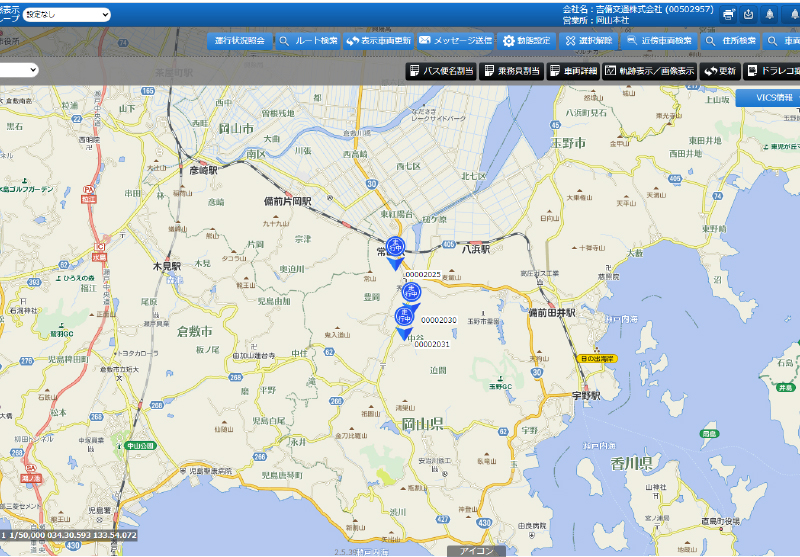800x557 pixels.
Task: Open the first notification bell icon
Action: pos(770,14)
